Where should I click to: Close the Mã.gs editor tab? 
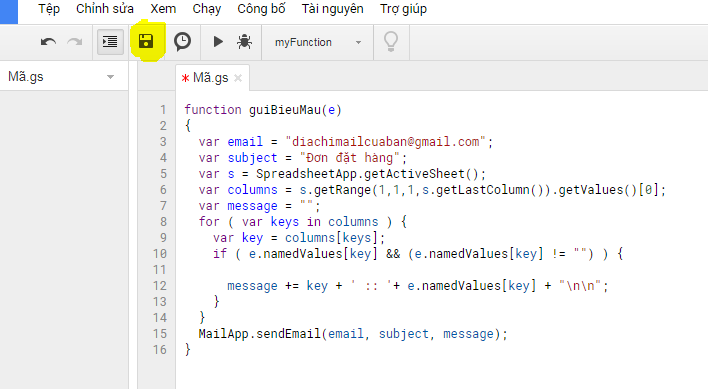pos(238,78)
